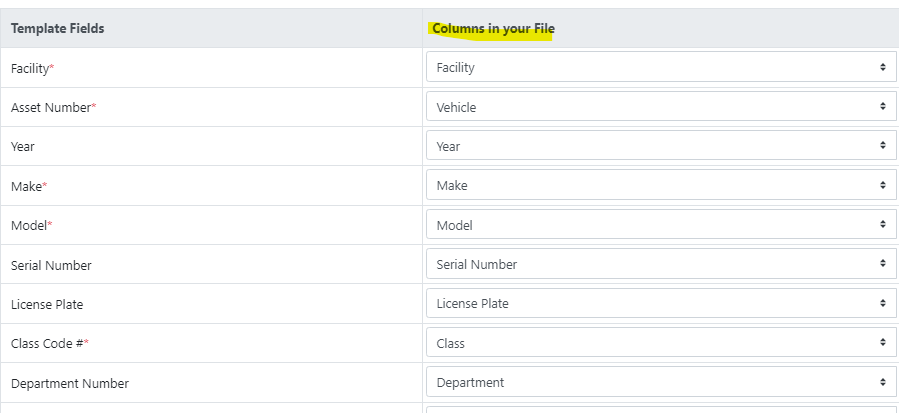Click the "Make" template field label
The height and width of the screenshot is (413, 899).
26,186
